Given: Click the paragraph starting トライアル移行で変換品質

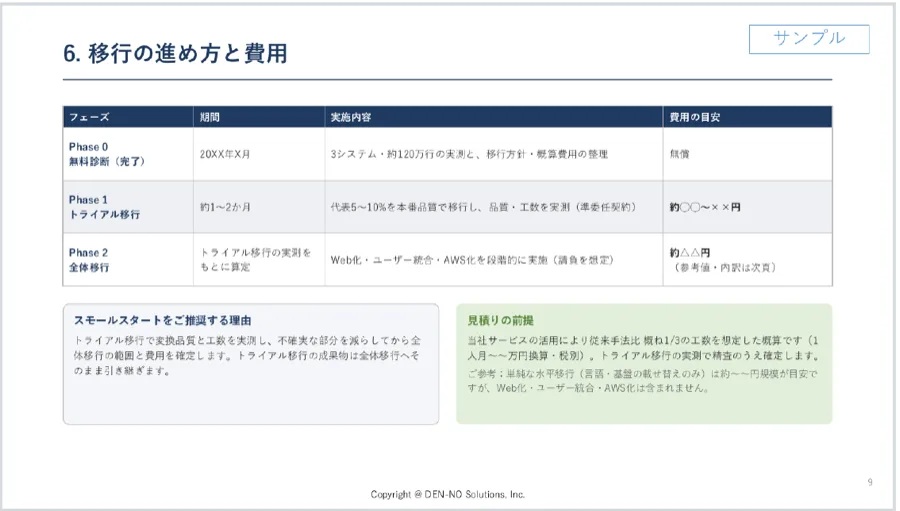Looking at the screenshot, I should 247,355.
